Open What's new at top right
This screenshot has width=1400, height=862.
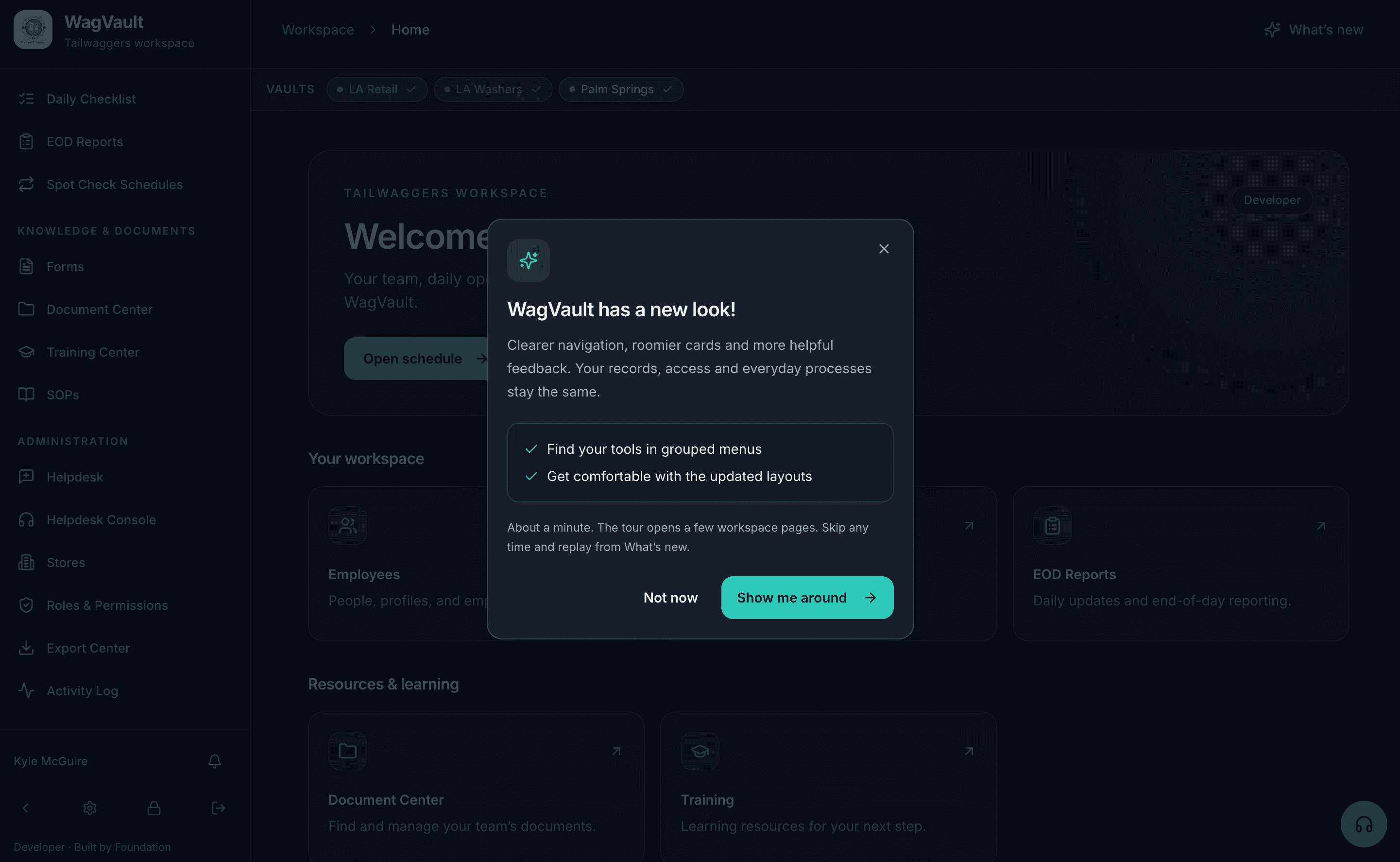[x=1313, y=30]
